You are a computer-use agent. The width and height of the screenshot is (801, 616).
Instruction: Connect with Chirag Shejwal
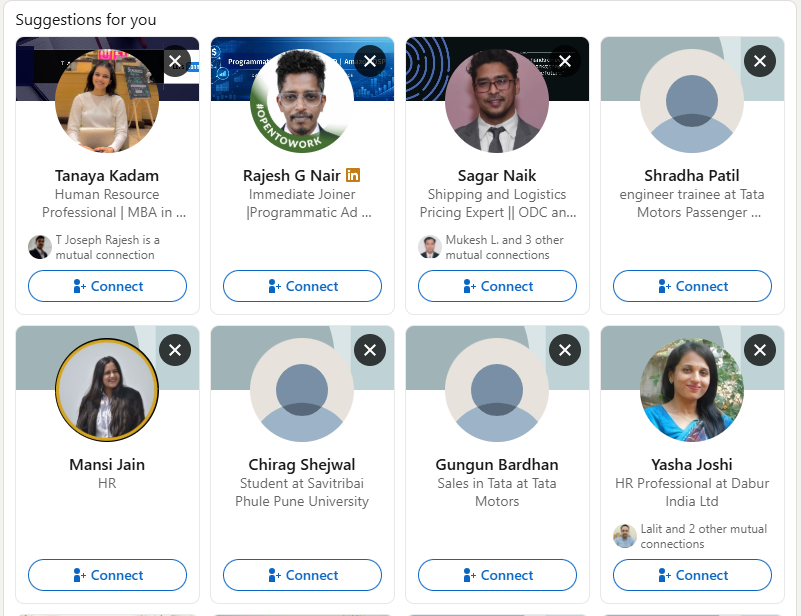302,575
